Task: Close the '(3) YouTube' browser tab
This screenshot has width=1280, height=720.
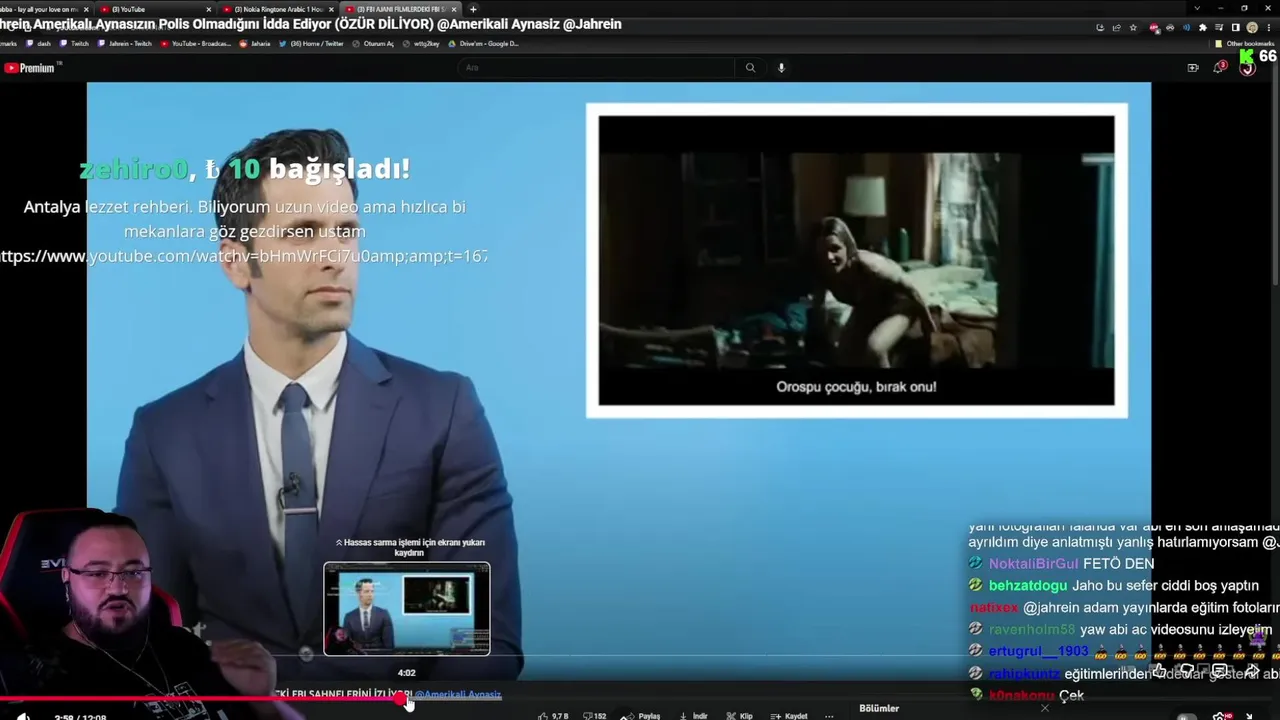Action: pos(209,9)
